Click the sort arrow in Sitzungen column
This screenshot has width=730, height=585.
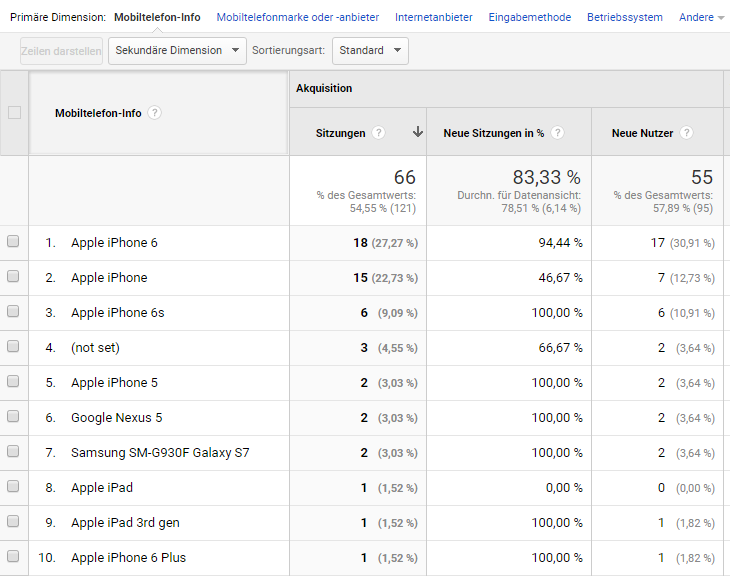click(418, 132)
